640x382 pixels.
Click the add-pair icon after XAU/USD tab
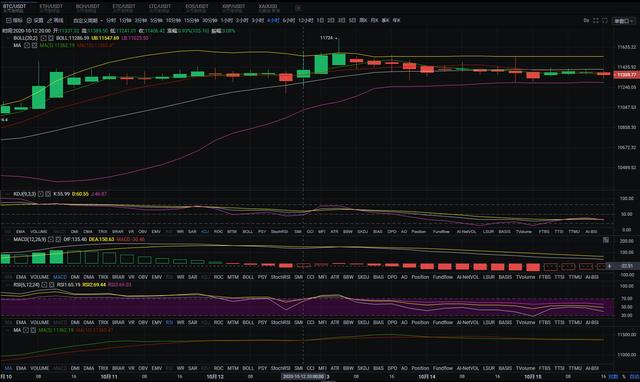coord(298,8)
